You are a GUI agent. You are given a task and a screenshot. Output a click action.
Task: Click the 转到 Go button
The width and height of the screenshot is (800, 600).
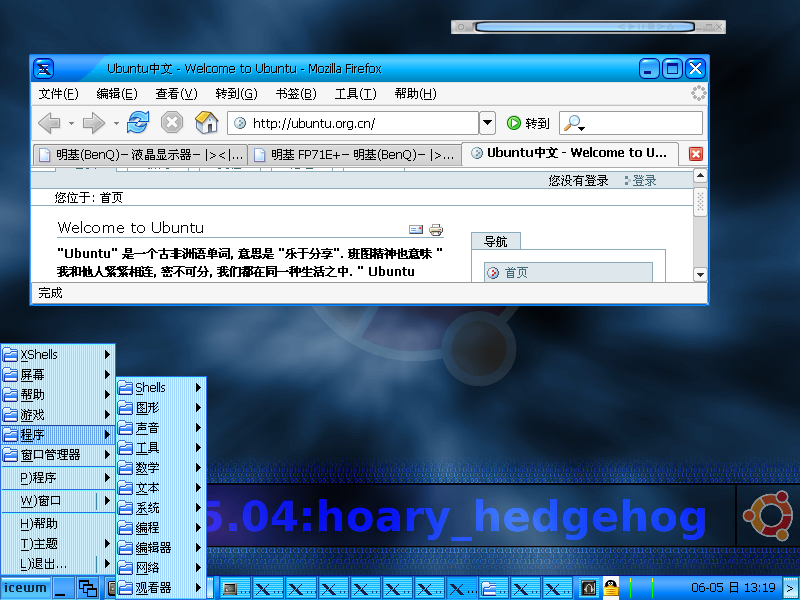tap(528, 123)
